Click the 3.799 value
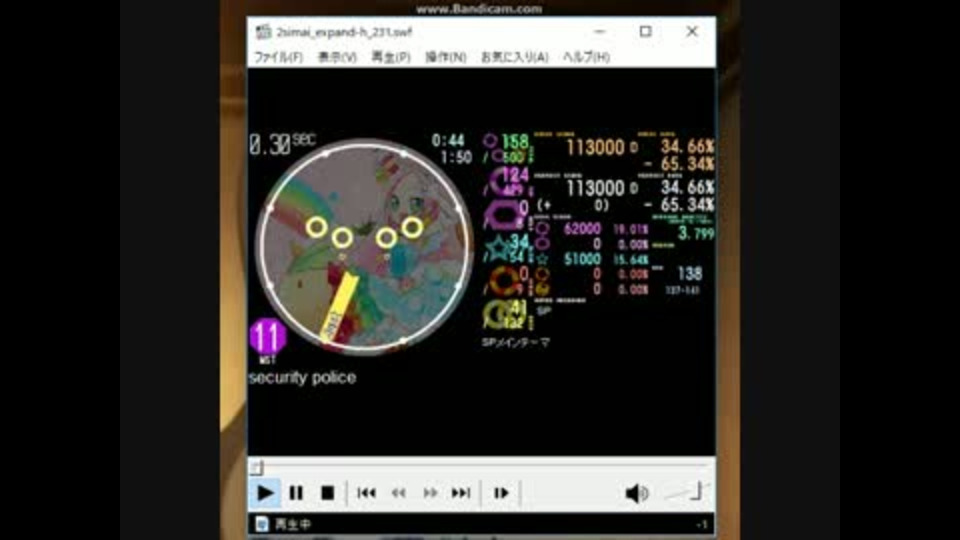 [x=696, y=233]
